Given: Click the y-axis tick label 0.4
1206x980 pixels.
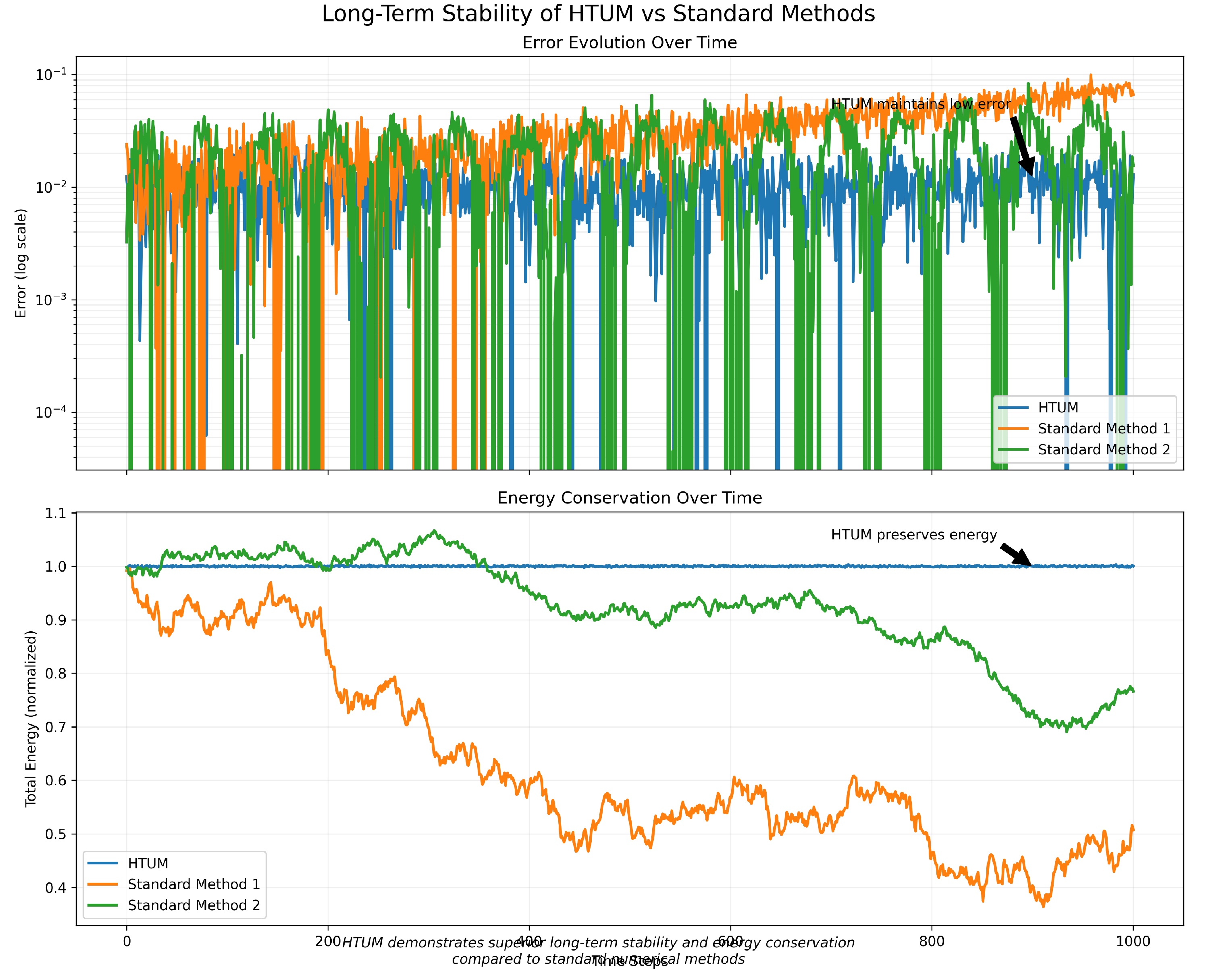Looking at the screenshot, I should [x=55, y=888].
